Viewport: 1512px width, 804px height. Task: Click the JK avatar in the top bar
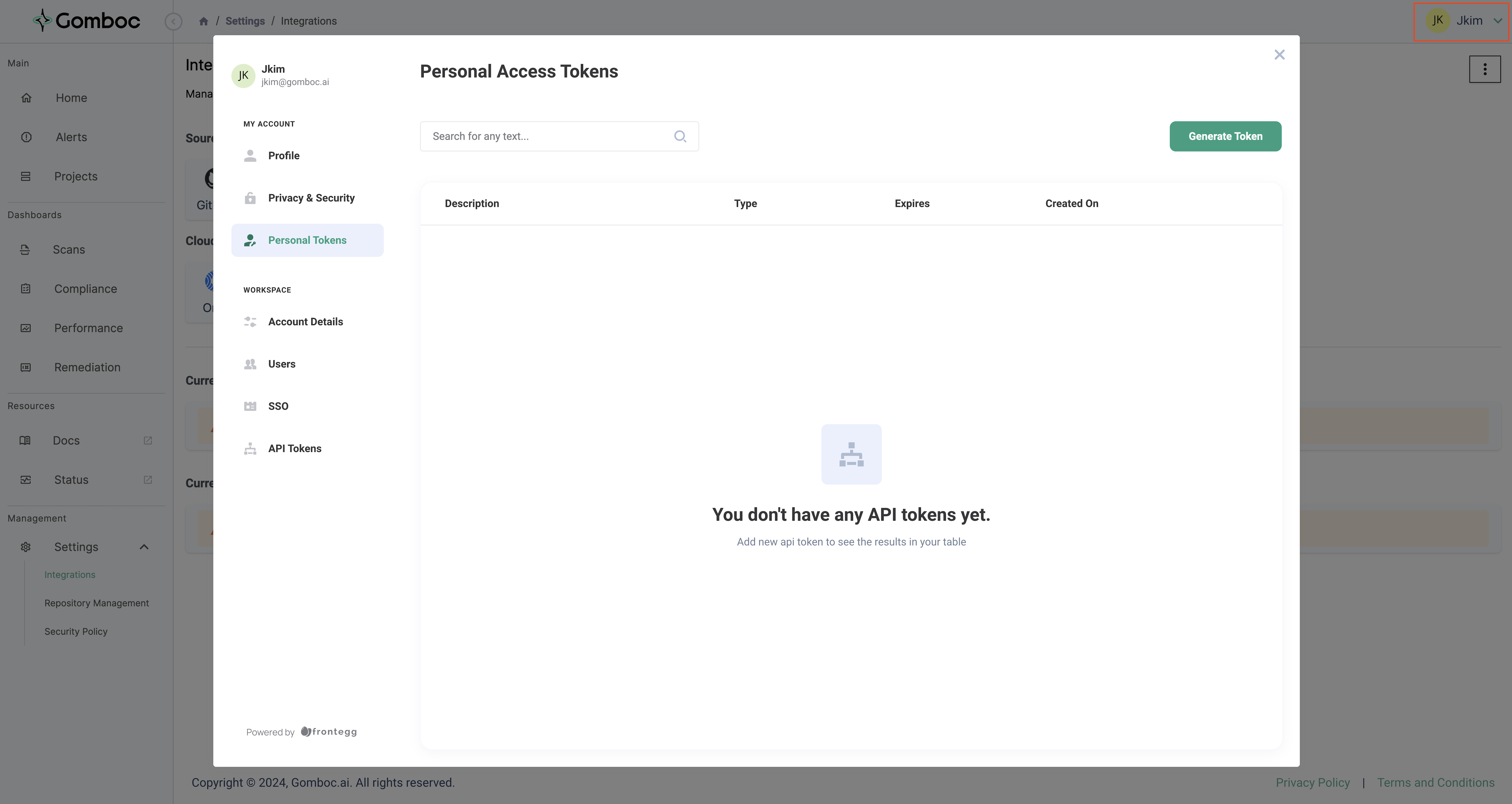tap(1437, 21)
